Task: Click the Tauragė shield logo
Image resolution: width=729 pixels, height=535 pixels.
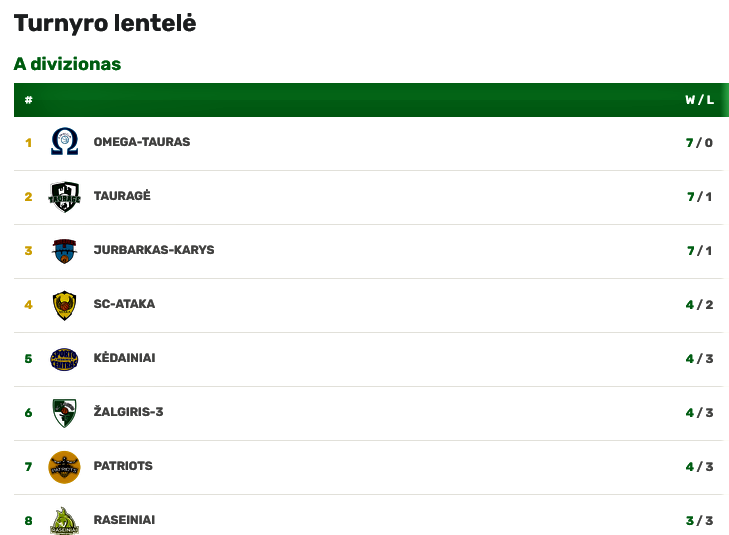Action: tap(64, 197)
